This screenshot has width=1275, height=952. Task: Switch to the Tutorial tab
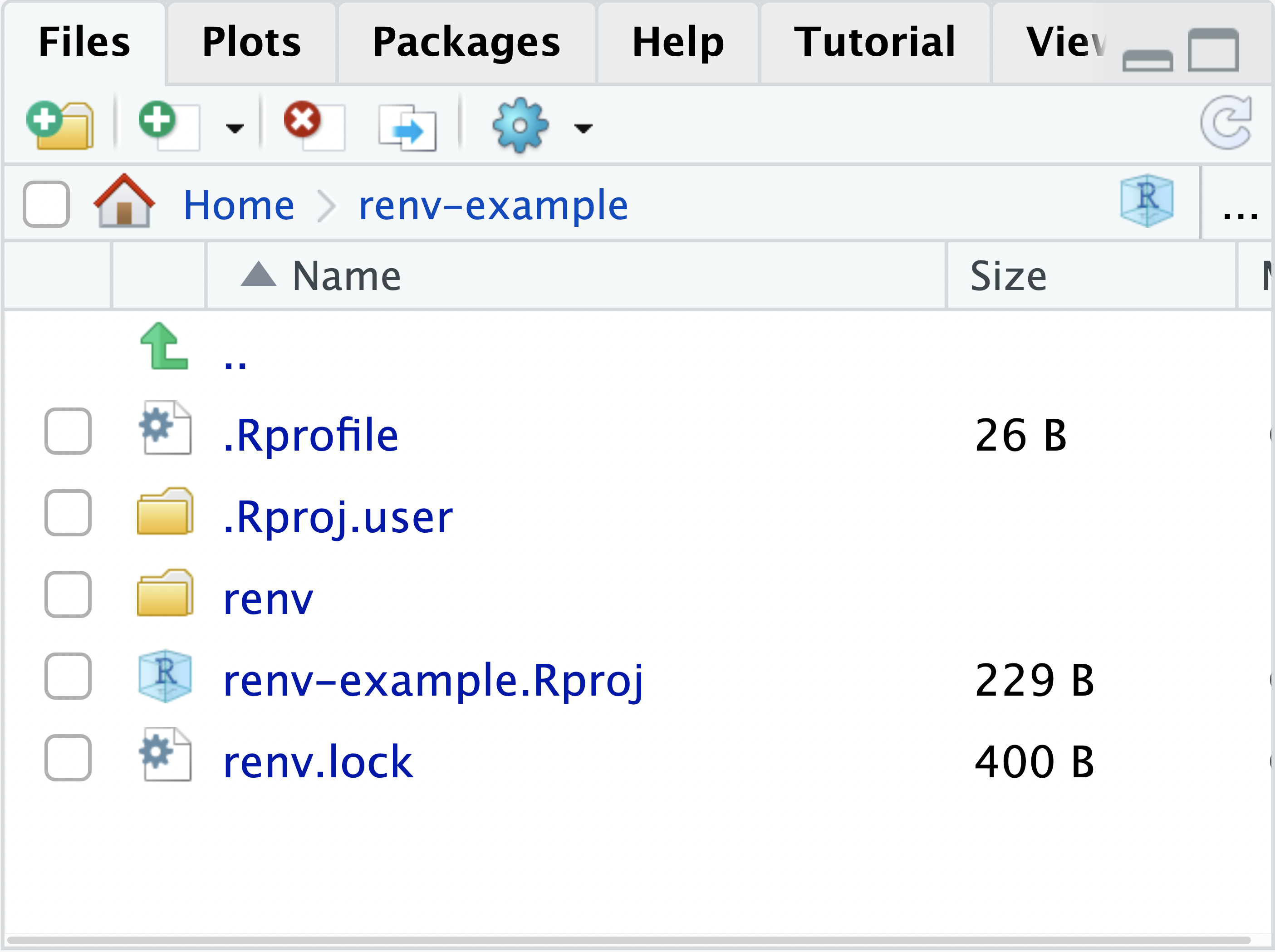[875, 42]
